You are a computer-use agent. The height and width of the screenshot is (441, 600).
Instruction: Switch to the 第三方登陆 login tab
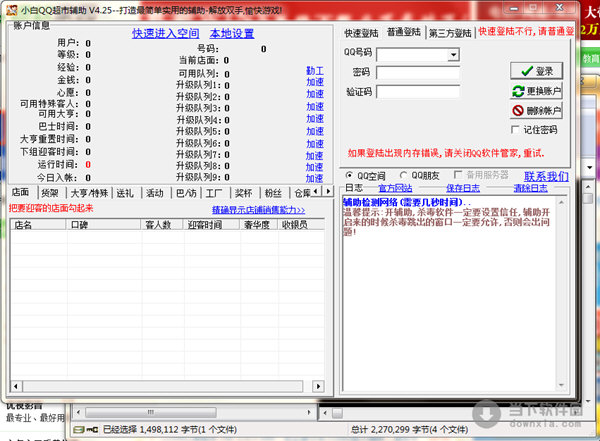coord(450,33)
